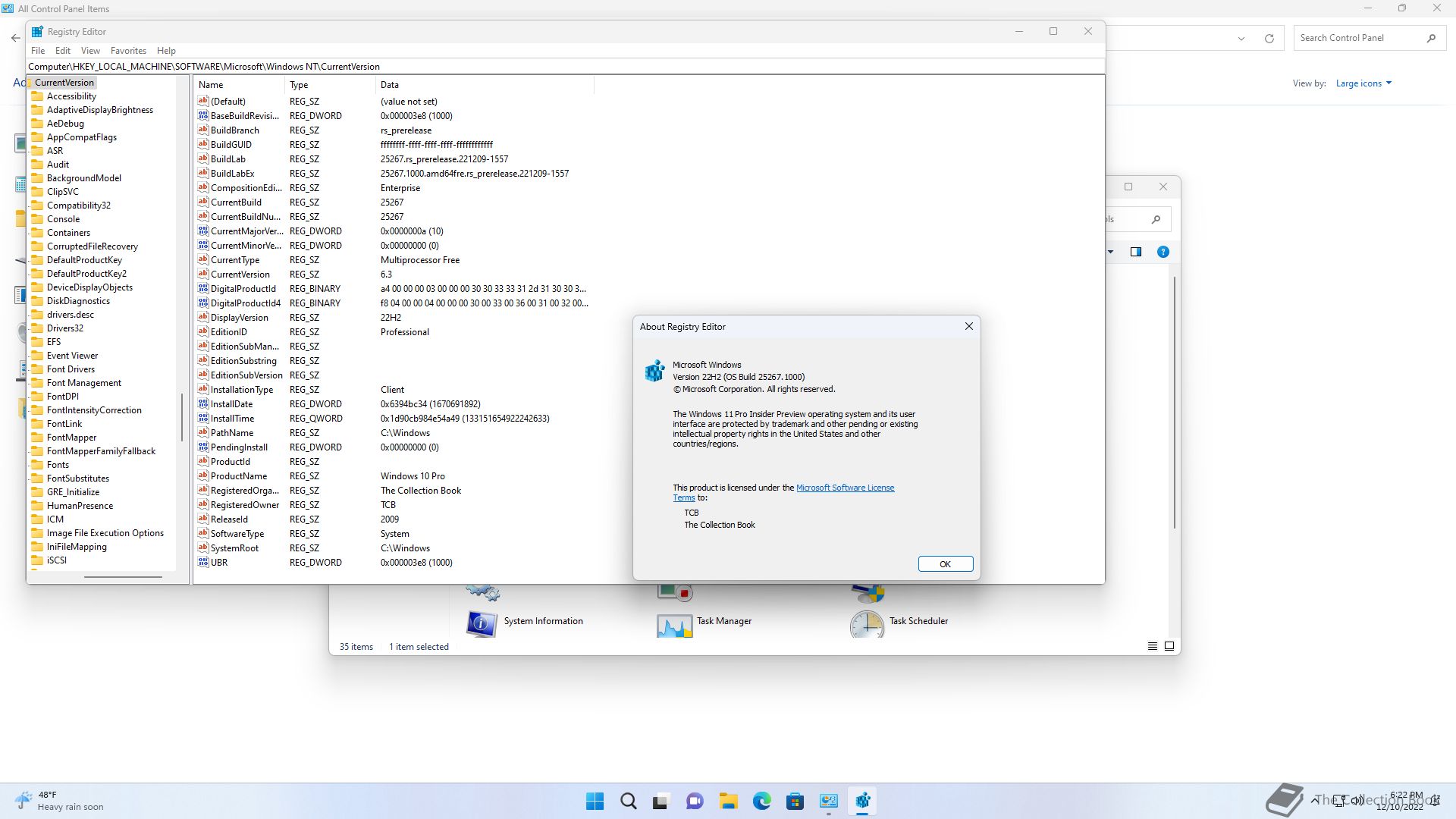Sort values by the Name column header

(x=240, y=85)
